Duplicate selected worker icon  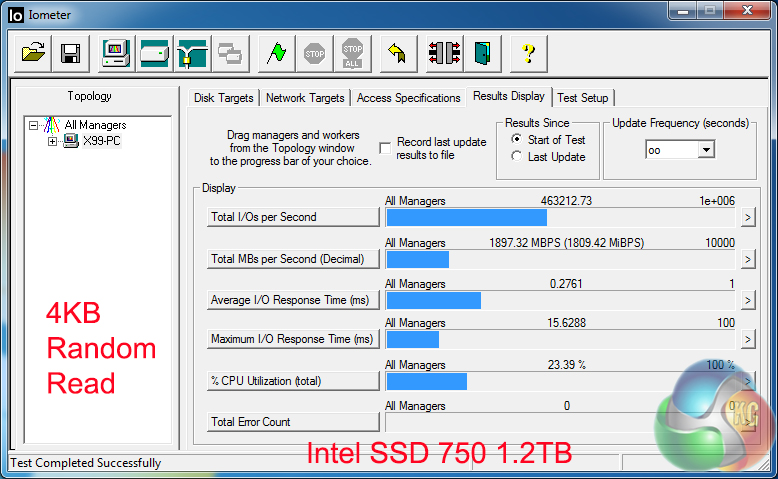coord(230,53)
